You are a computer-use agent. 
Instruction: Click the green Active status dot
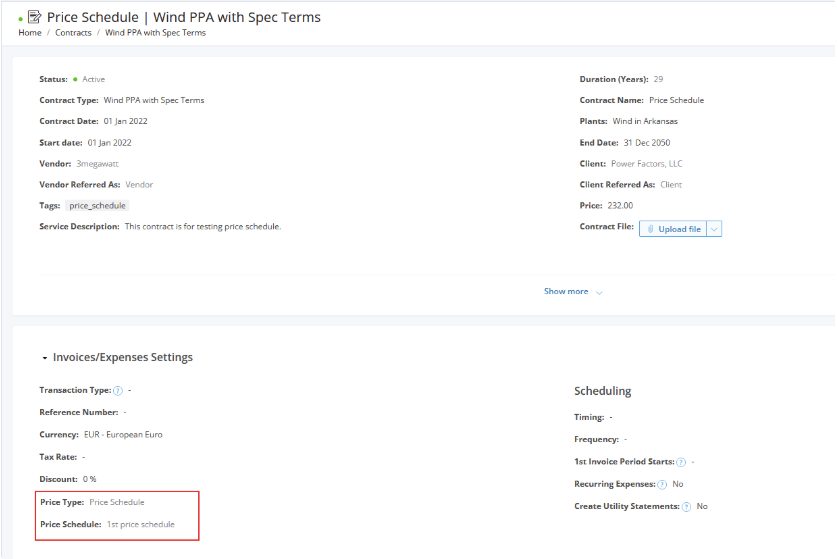(x=75, y=79)
